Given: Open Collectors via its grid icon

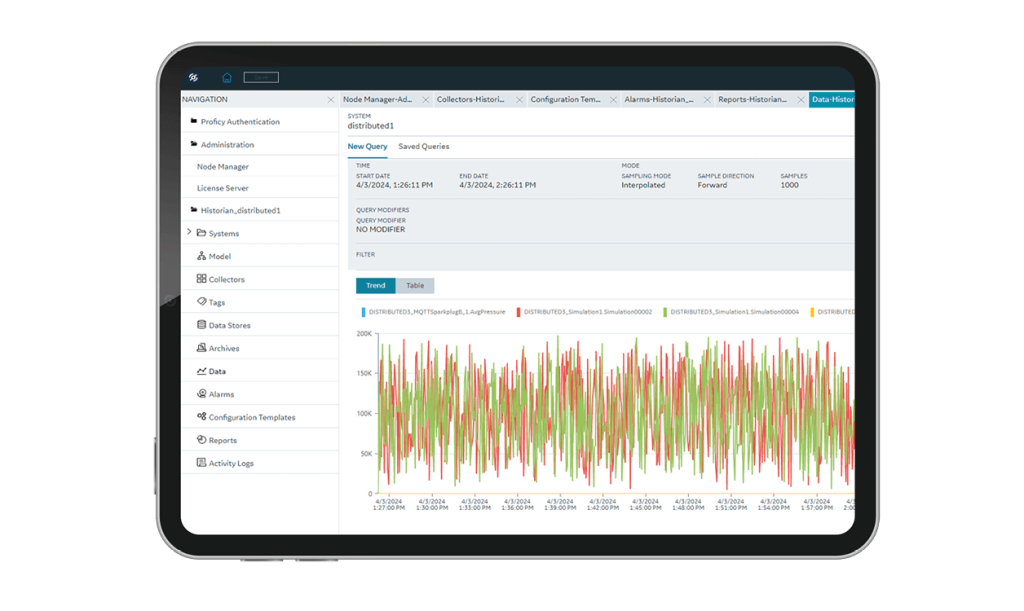Looking at the screenshot, I should [201, 280].
